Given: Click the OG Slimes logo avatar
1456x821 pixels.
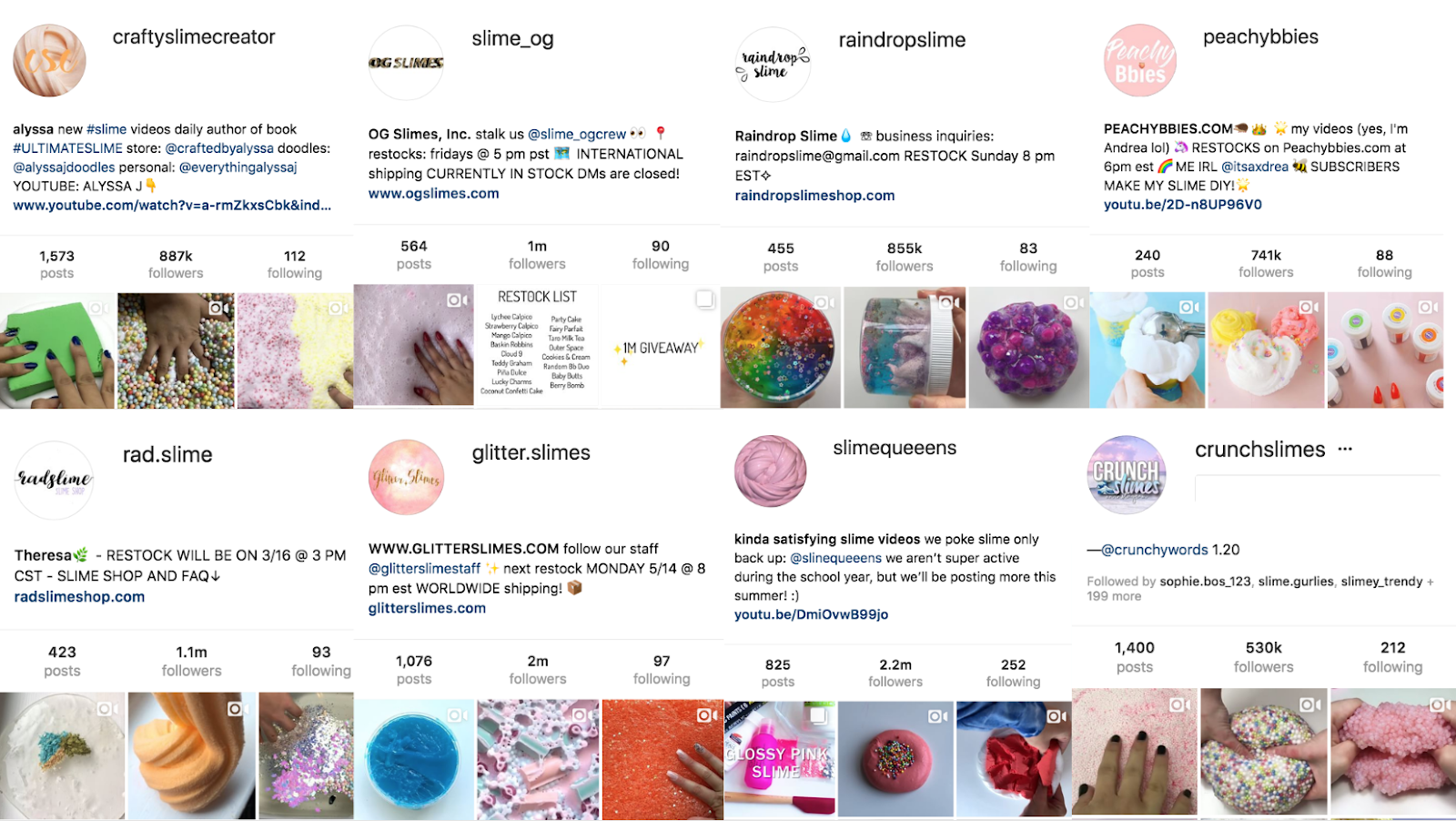Looking at the screenshot, I should (x=406, y=63).
